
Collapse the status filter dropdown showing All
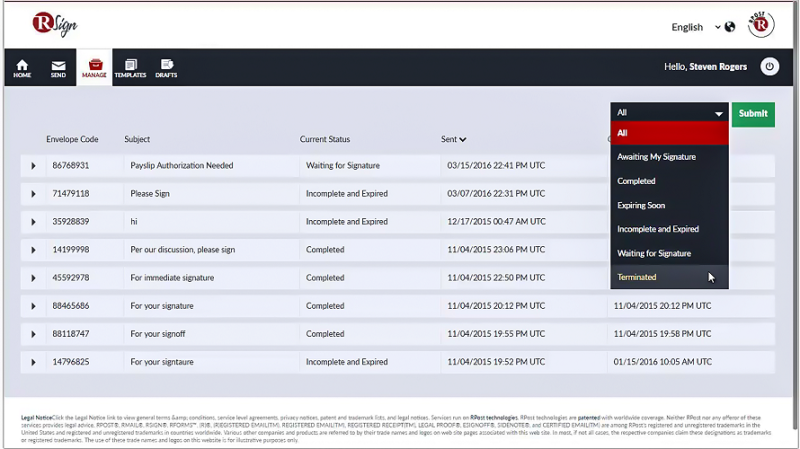(669, 113)
